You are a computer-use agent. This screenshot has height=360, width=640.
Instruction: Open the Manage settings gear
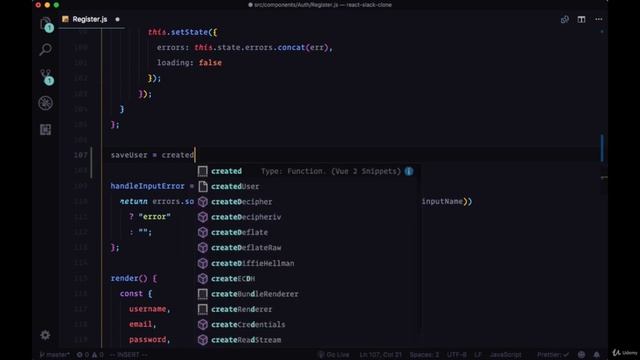45,335
